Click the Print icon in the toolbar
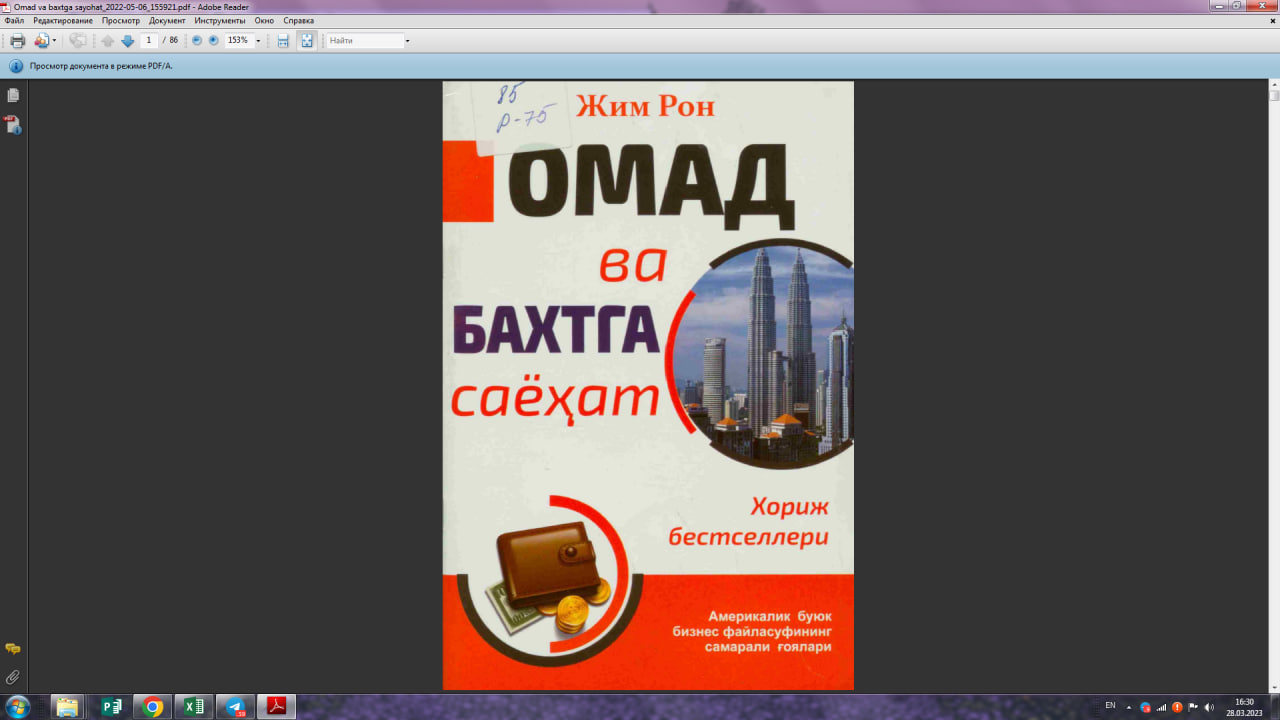Image resolution: width=1280 pixels, height=720 pixels. (17, 41)
